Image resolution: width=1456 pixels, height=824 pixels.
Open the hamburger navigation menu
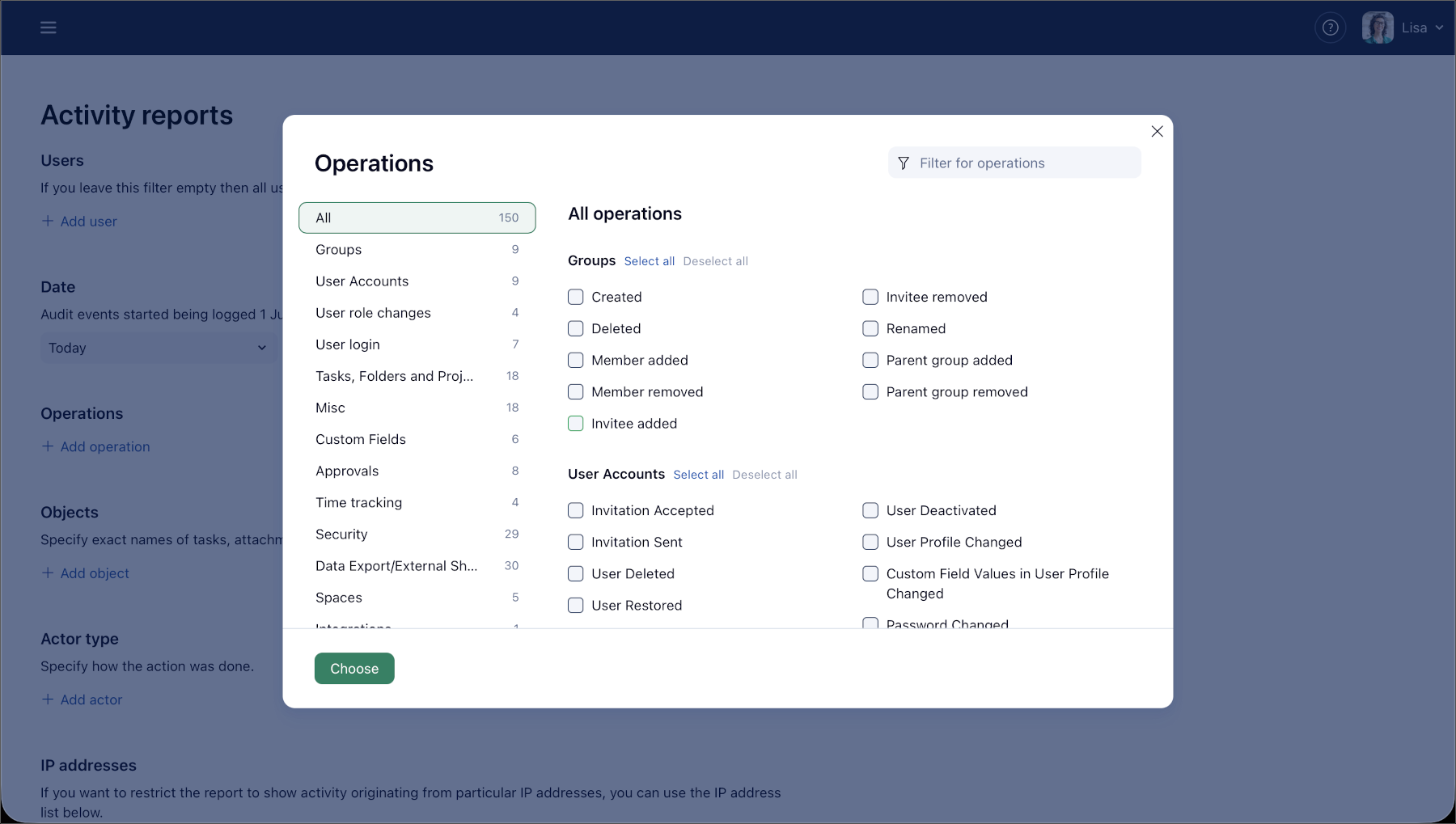pyautogui.click(x=49, y=27)
